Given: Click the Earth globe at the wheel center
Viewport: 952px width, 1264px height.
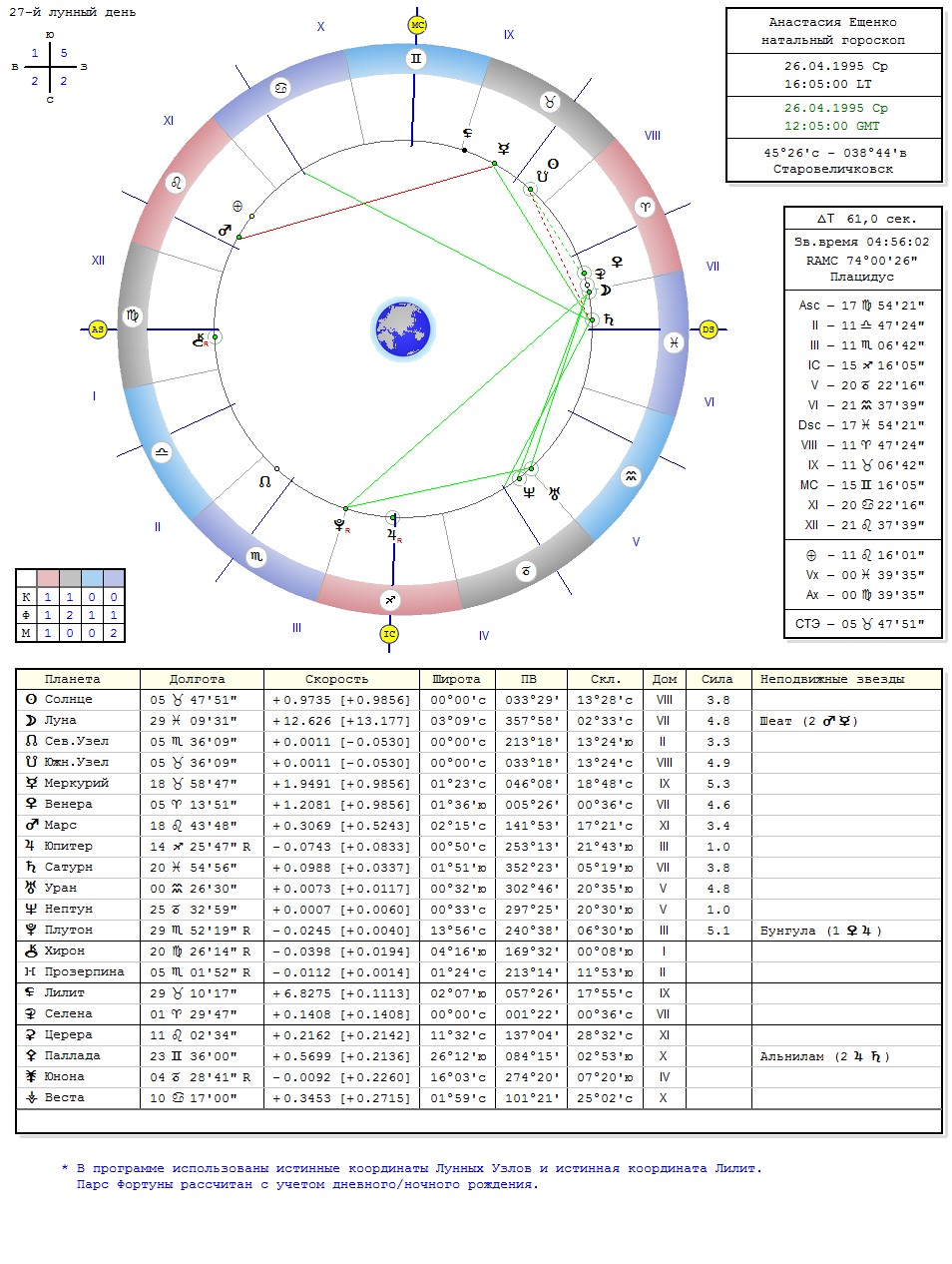Looking at the screenshot, I should tap(403, 328).
